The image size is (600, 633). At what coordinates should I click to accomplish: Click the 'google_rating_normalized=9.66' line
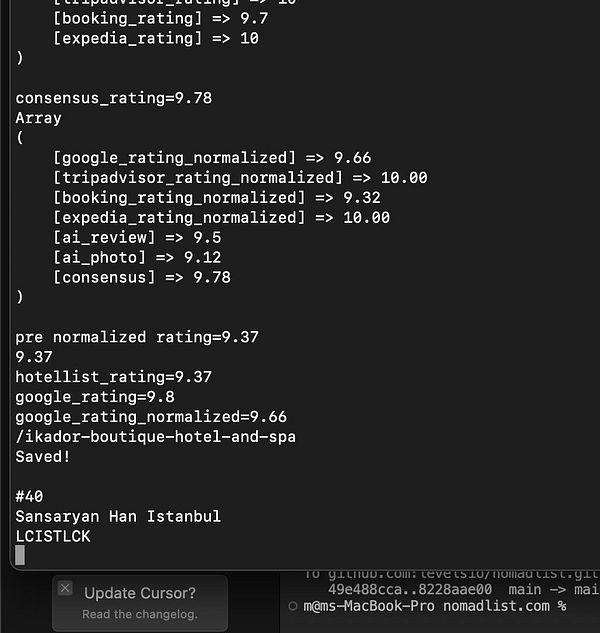[x=151, y=417]
